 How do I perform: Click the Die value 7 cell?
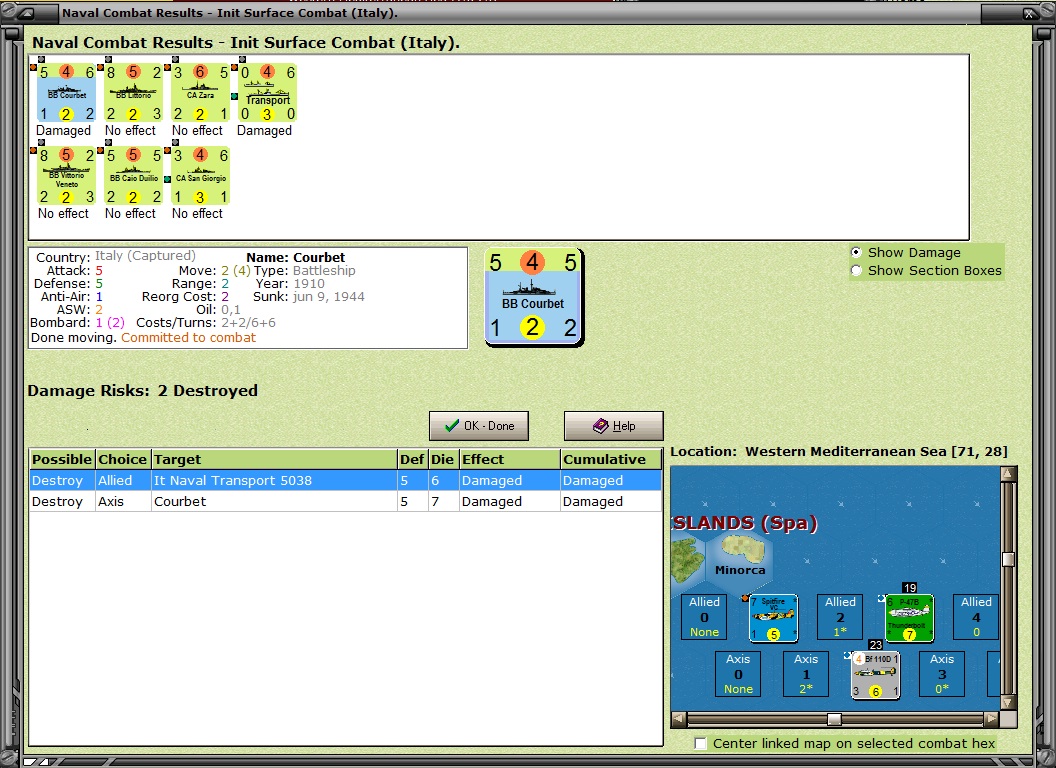tap(443, 501)
